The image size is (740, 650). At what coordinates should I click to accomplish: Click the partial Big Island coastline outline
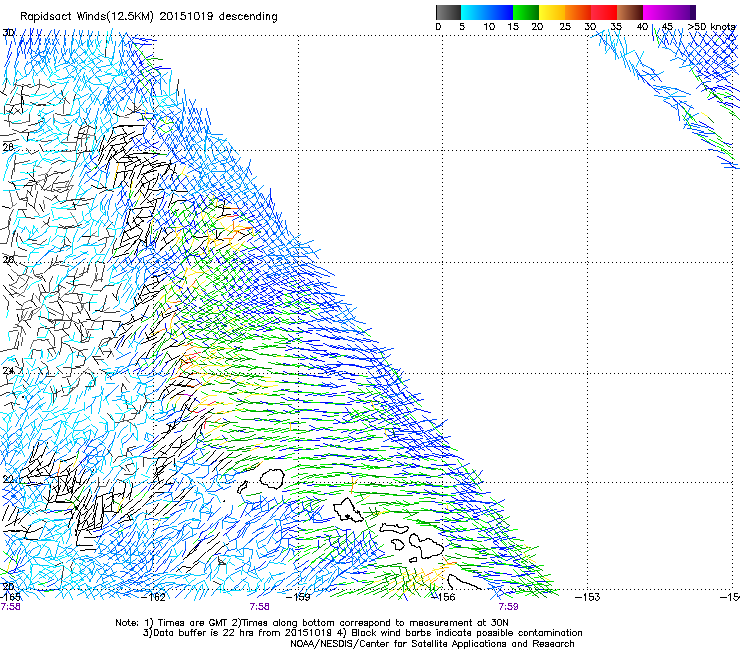point(464,582)
